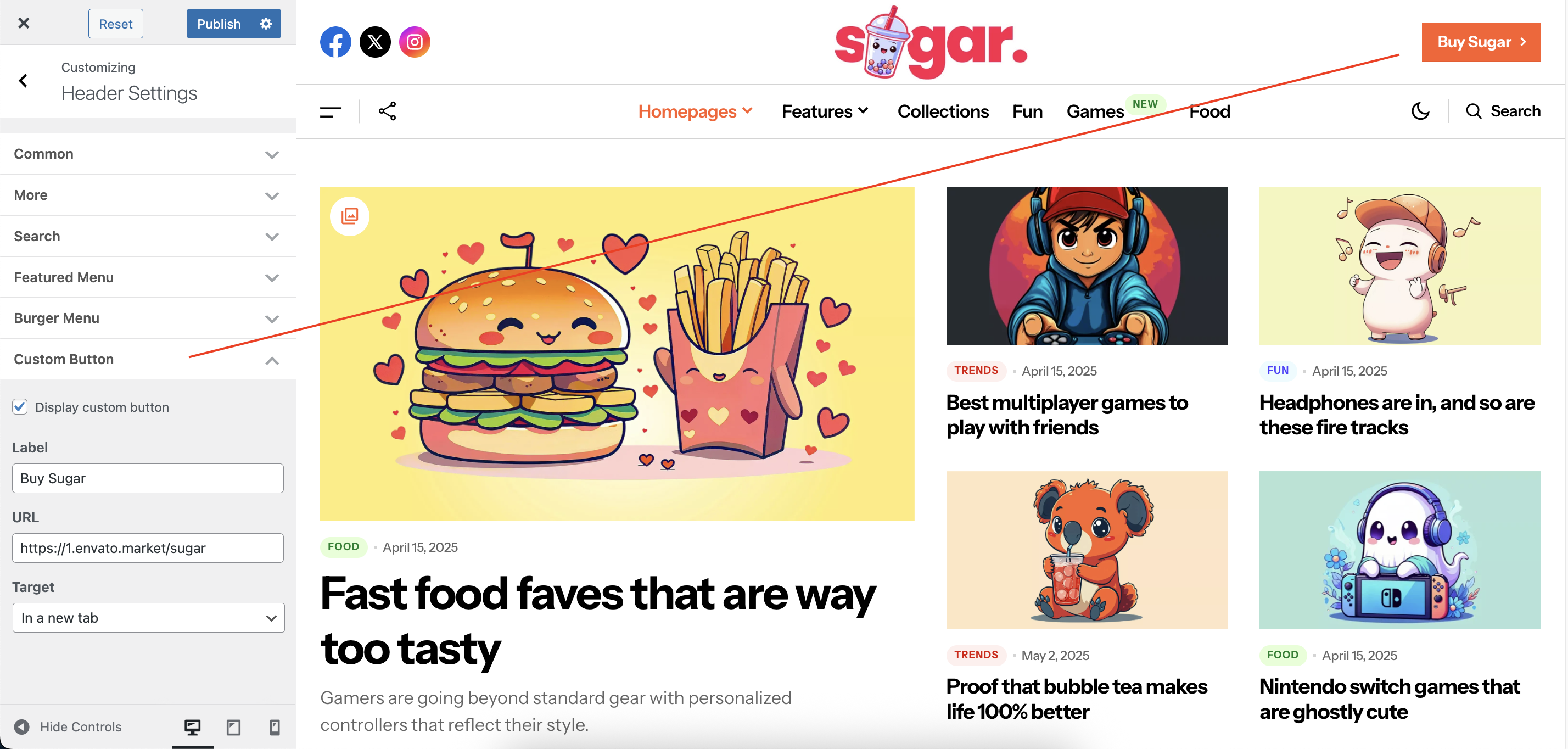Switch to mobile preview icon

[x=275, y=726]
